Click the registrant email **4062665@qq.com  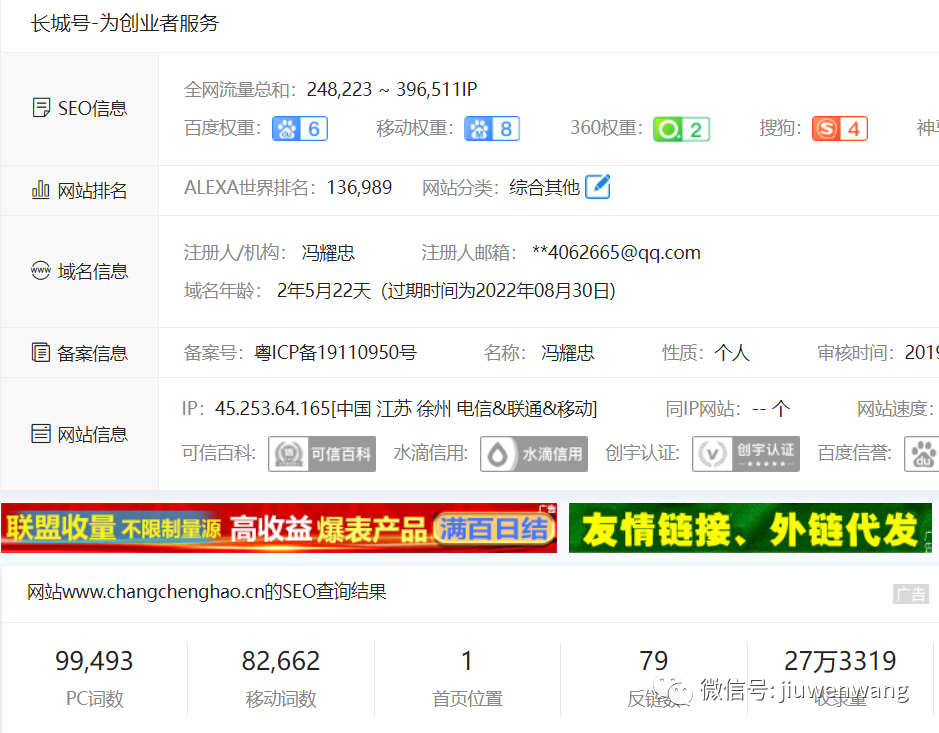[x=616, y=253]
